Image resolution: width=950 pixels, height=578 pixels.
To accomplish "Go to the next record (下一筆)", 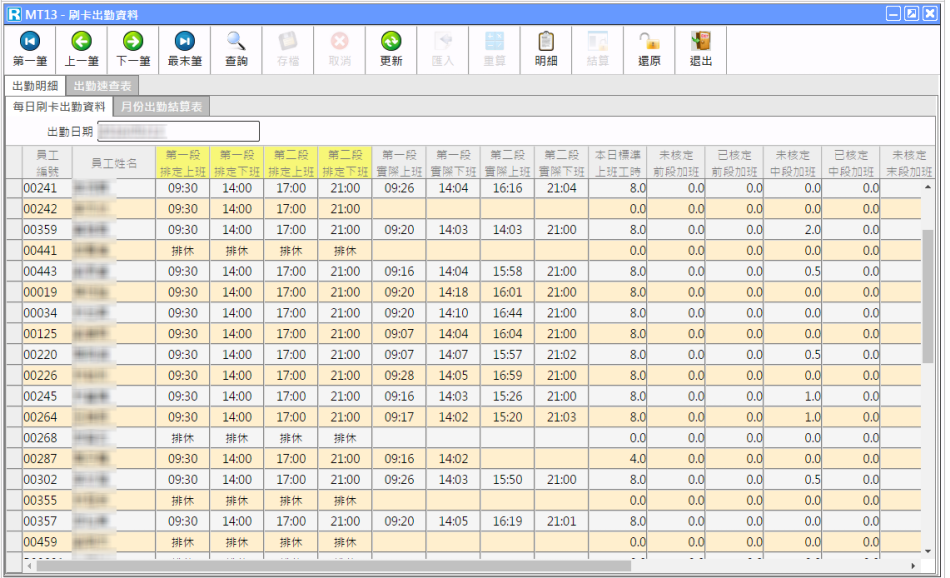I will 133,49.
